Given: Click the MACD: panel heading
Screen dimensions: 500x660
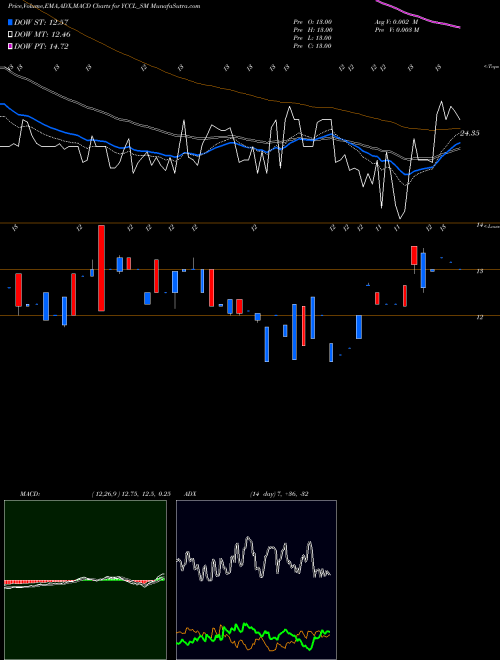Looking at the screenshot, I should [30, 494].
